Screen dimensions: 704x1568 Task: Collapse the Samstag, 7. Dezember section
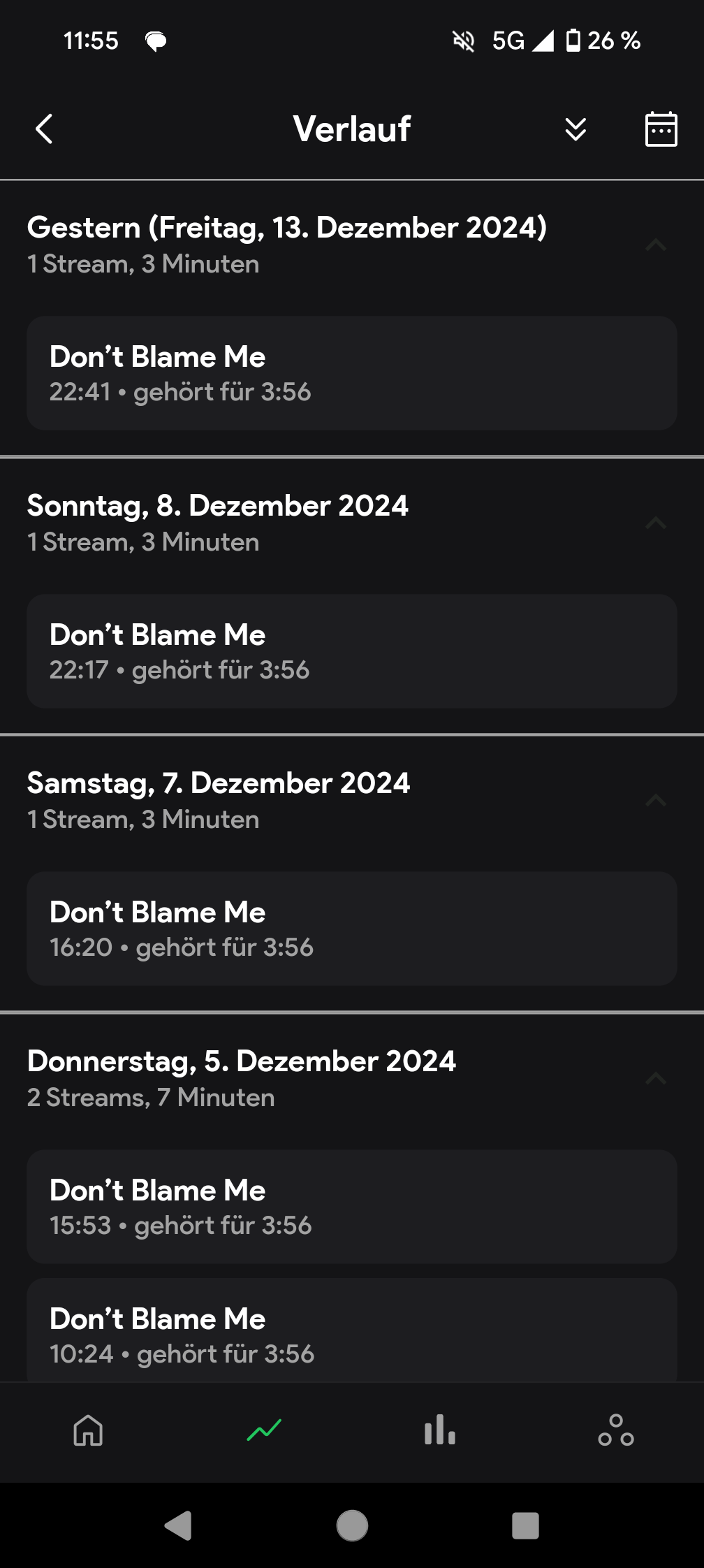click(x=656, y=800)
